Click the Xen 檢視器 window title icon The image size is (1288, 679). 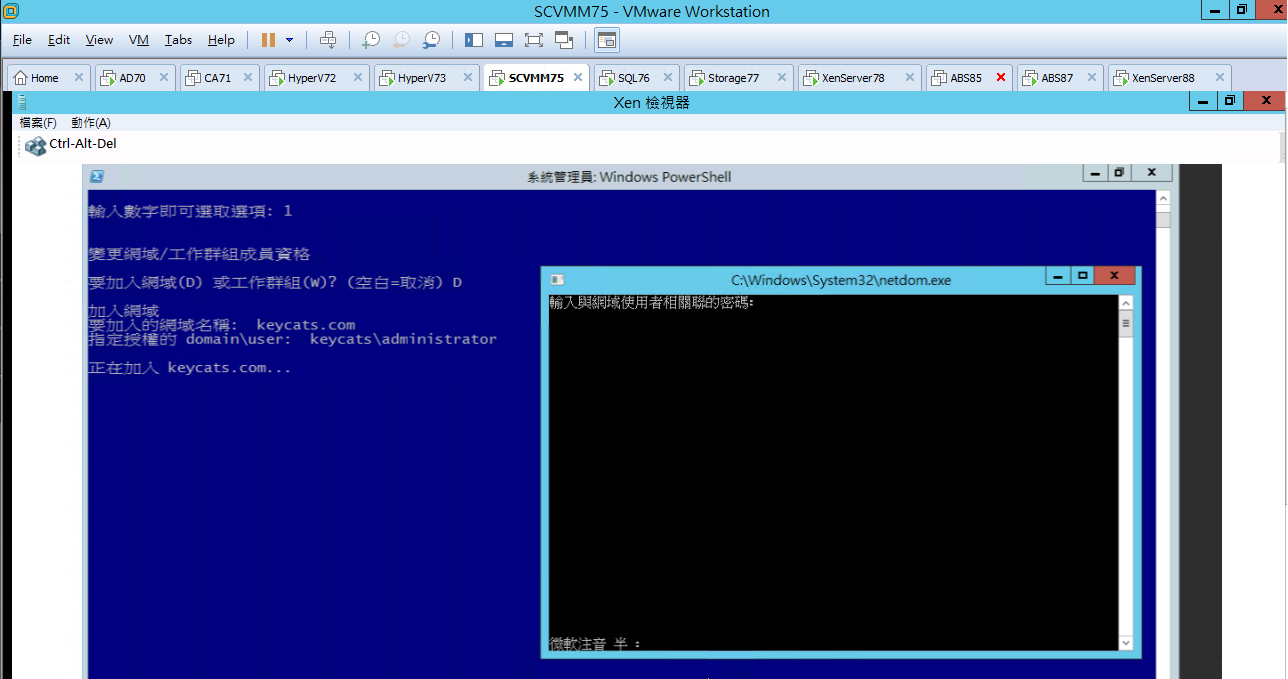(x=22, y=102)
